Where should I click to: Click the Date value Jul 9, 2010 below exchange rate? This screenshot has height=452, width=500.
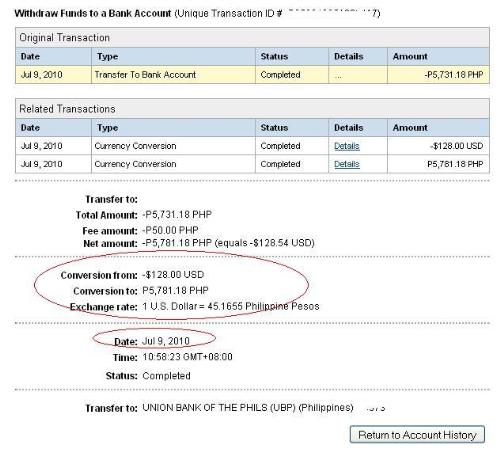(x=166, y=341)
